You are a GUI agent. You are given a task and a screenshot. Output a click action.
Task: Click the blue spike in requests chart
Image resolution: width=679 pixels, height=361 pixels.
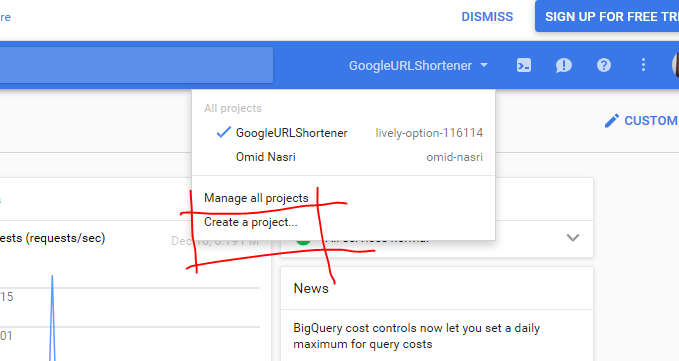52,318
